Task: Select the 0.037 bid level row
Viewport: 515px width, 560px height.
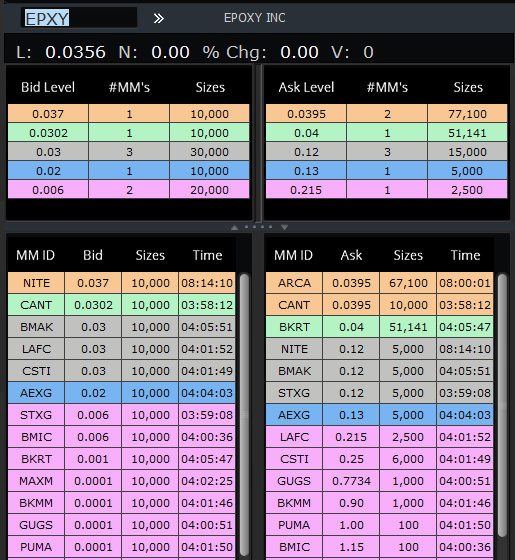Action: pos(129,114)
